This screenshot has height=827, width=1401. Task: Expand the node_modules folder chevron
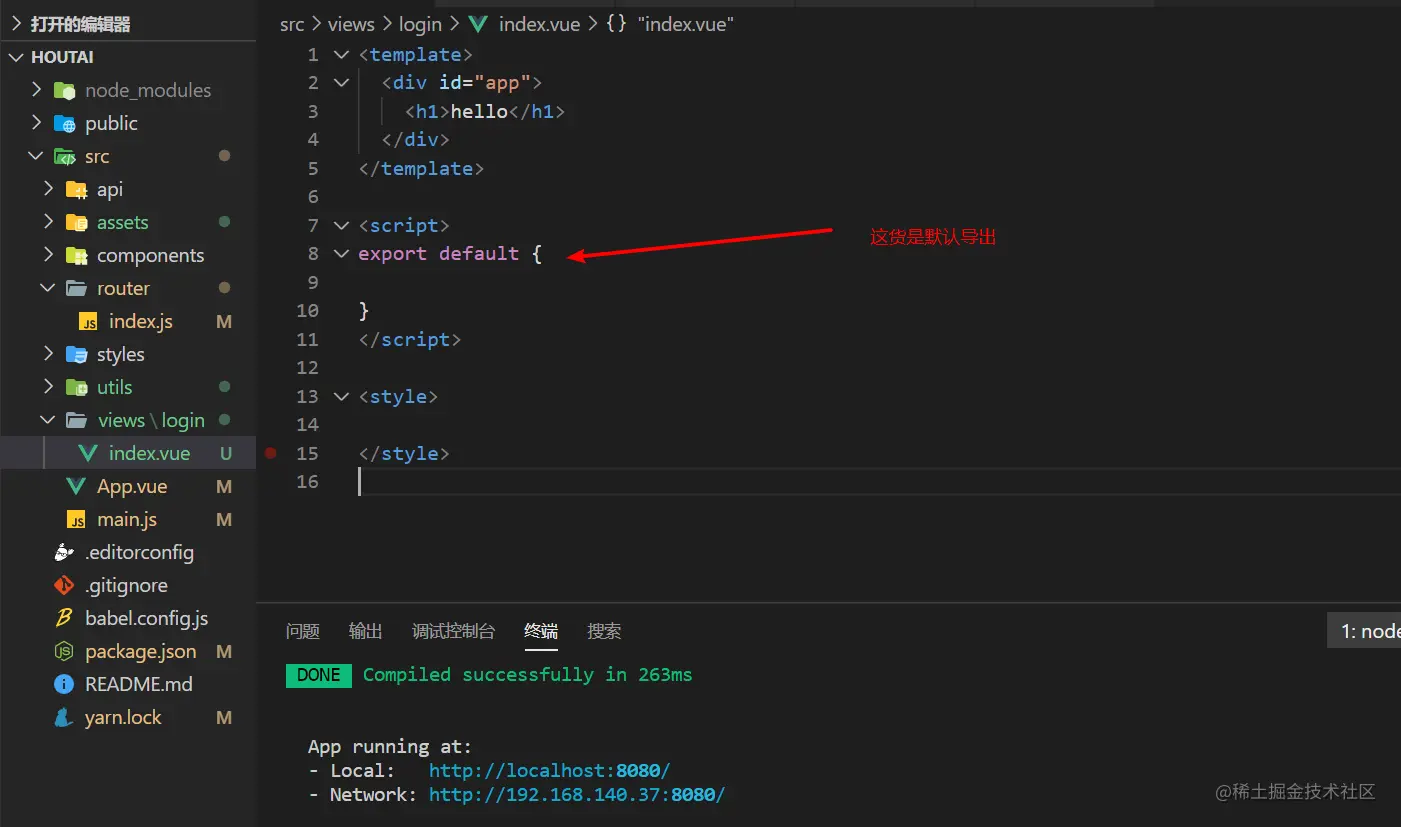37,91
